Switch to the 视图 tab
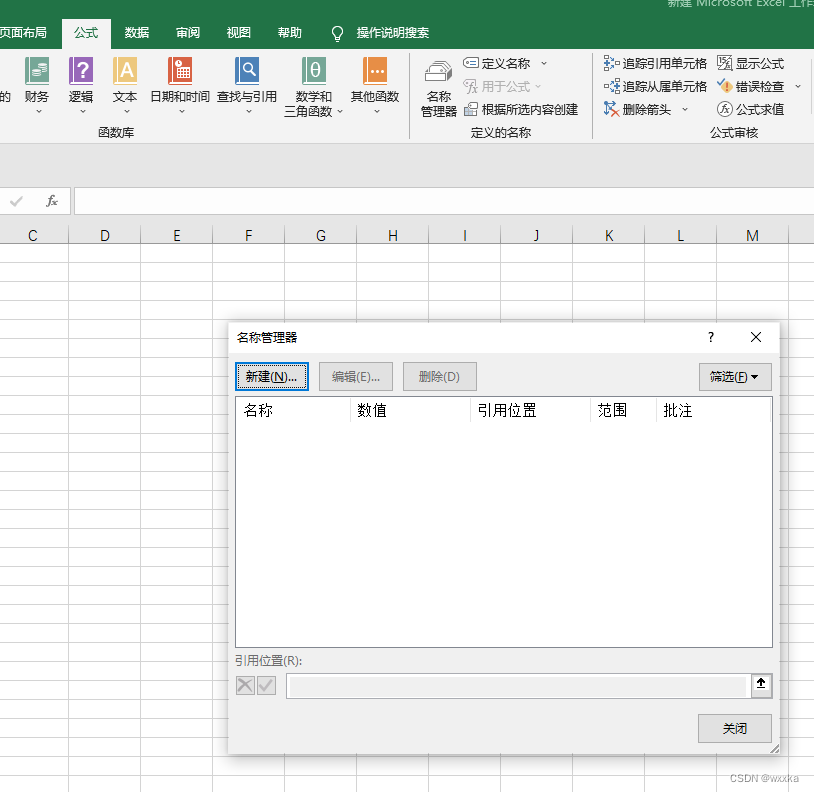The image size is (814, 792). coord(239,33)
